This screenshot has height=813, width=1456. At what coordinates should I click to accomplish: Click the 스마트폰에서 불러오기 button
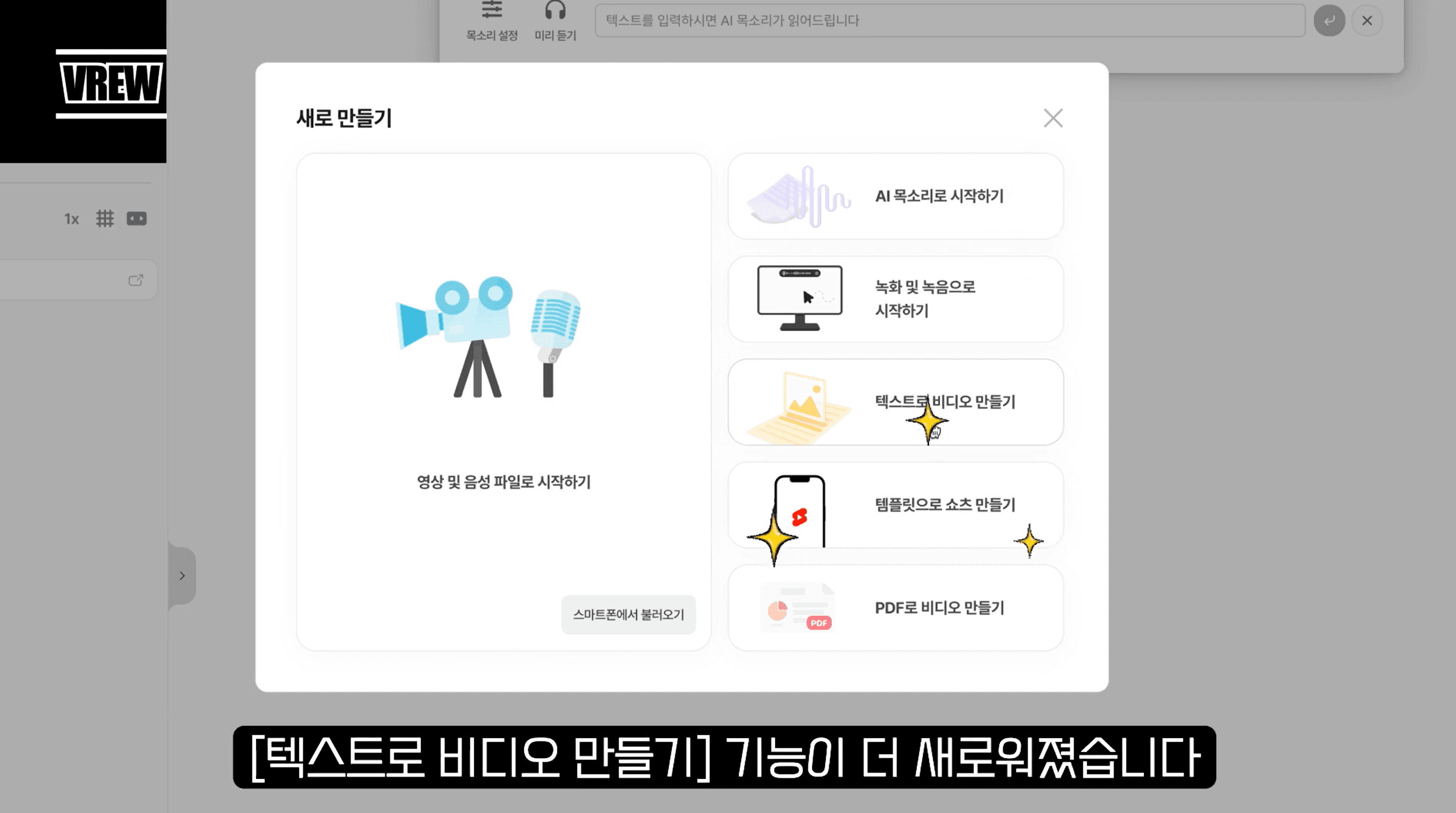coord(628,615)
